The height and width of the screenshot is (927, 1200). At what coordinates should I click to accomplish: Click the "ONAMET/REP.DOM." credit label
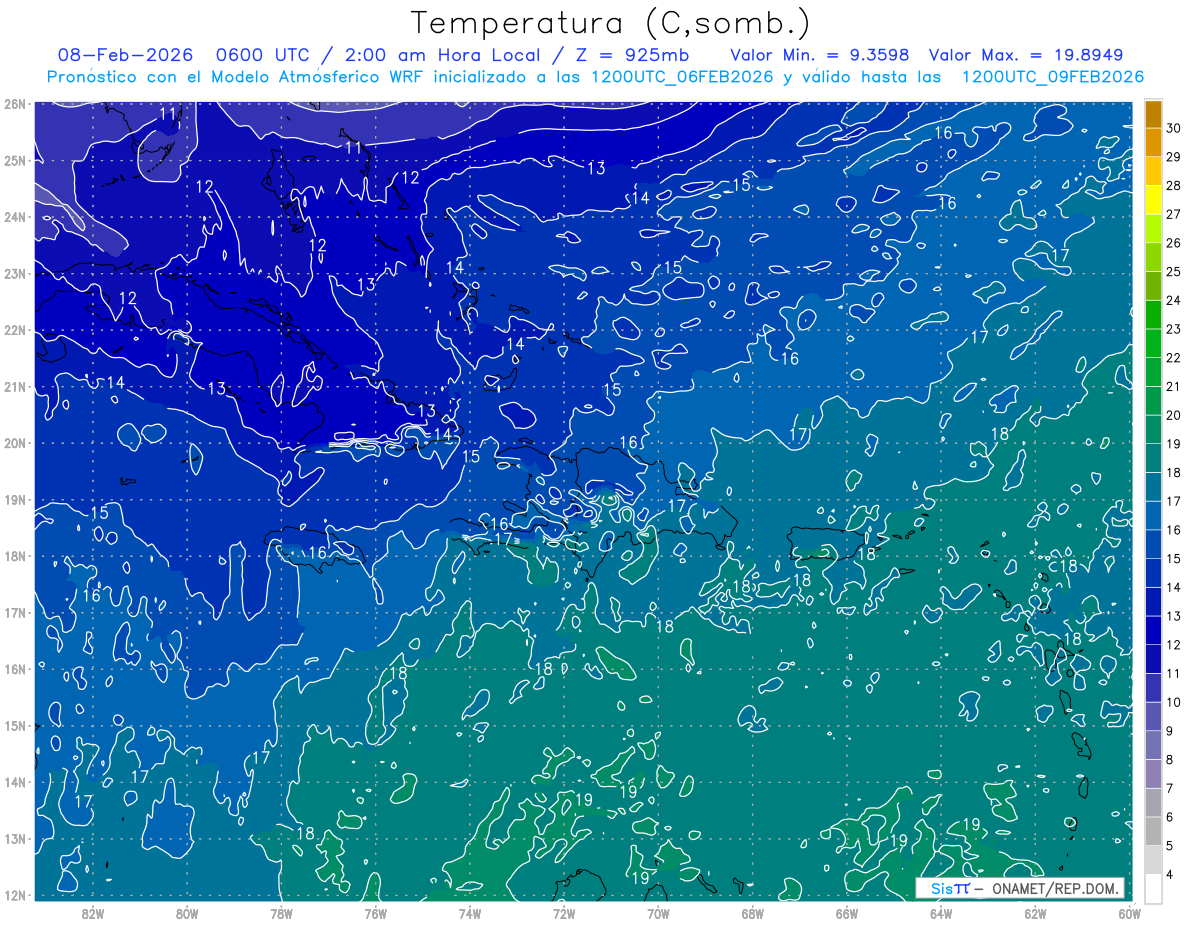tap(1056, 889)
